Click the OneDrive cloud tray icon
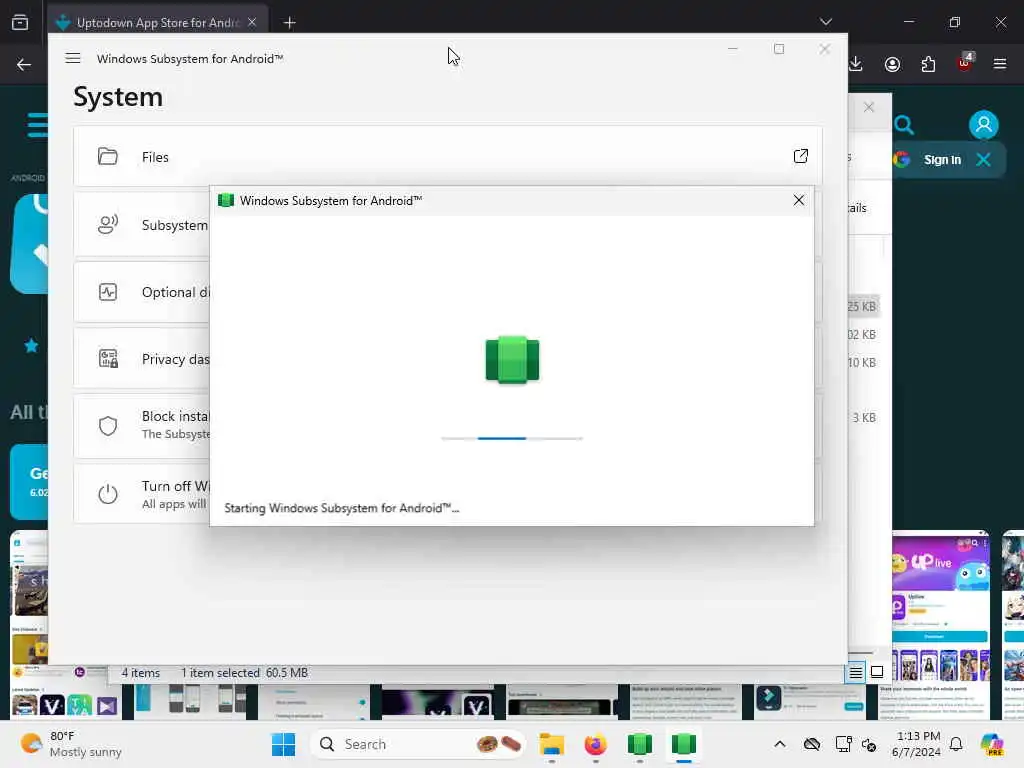The image size is (1024, 768). (x=812, y=744)
